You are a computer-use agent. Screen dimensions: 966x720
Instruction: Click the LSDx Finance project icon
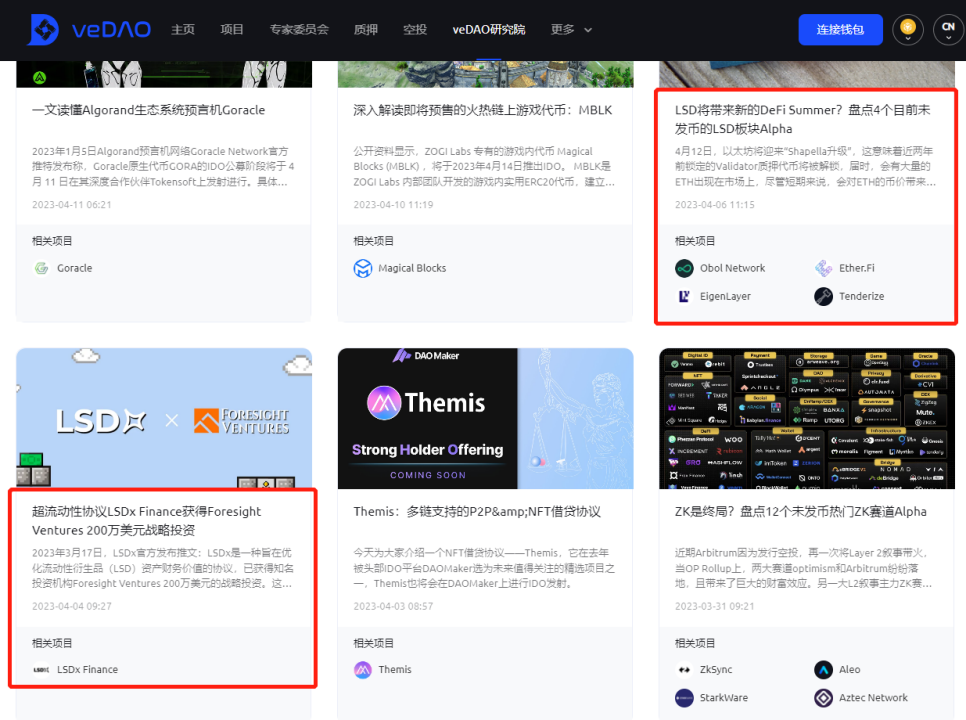pos(41,669)
